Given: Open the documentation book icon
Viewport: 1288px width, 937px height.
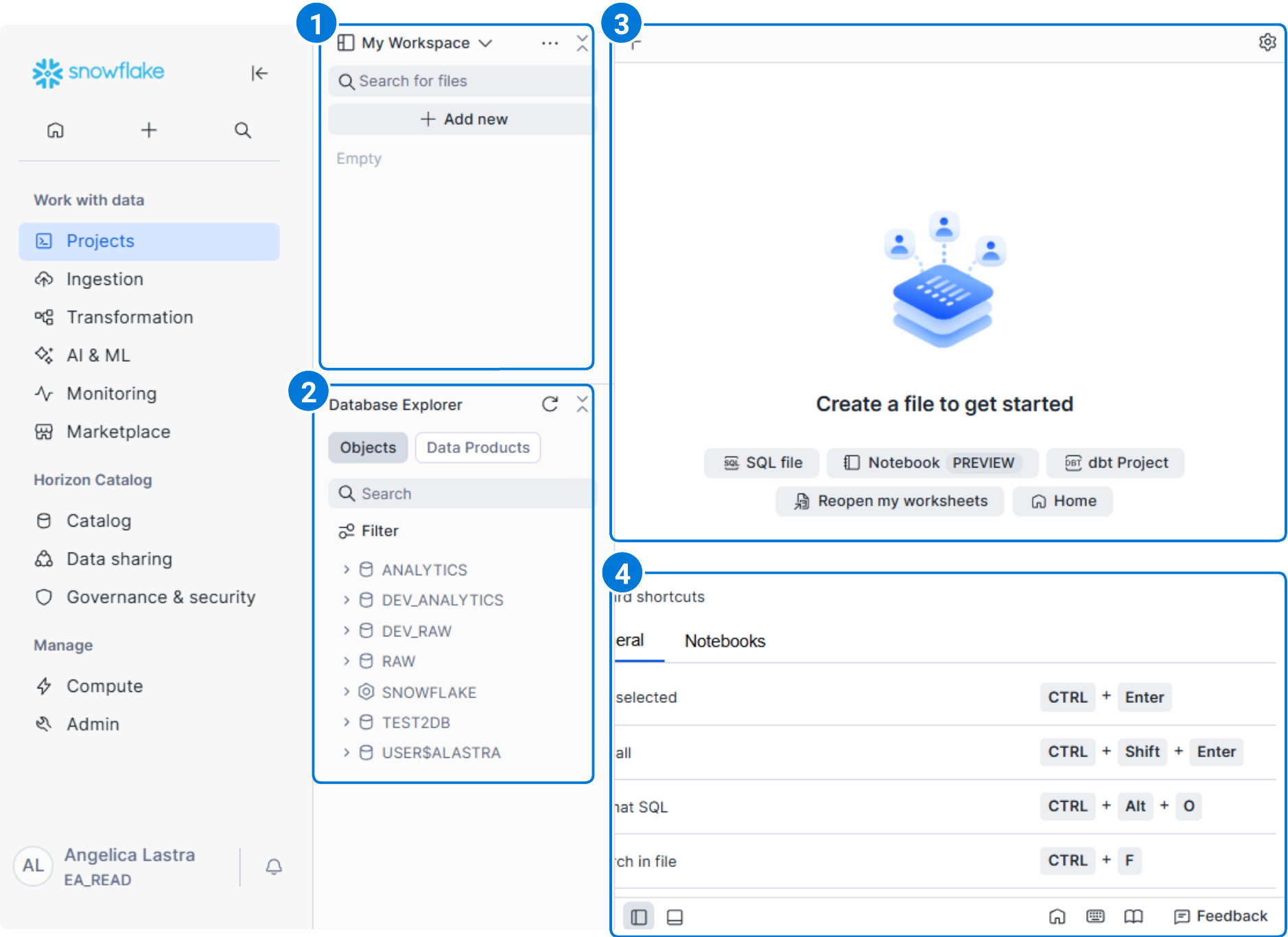Looking at the screenshot, I should click(1133, 916).
